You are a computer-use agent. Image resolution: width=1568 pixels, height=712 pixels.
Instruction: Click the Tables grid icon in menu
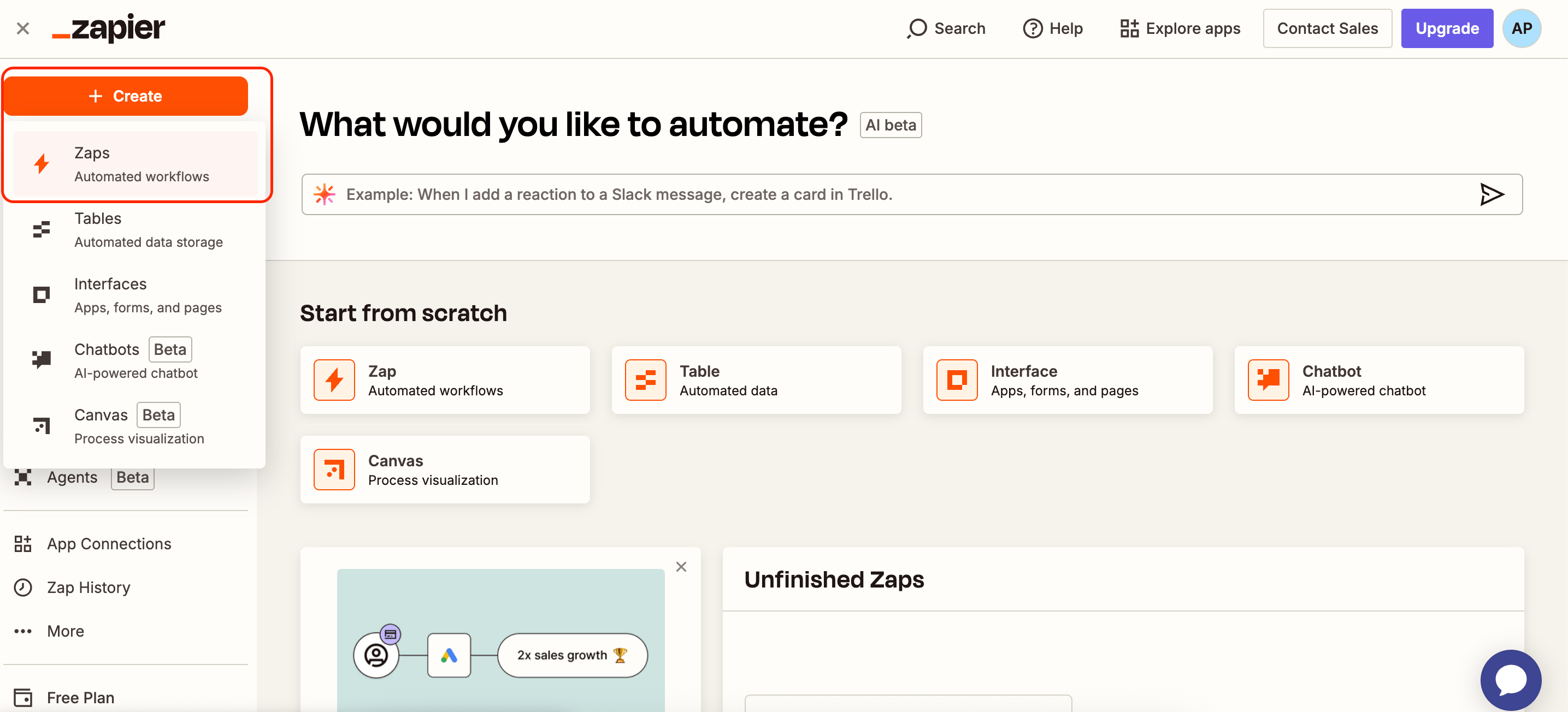click(42, 230)
